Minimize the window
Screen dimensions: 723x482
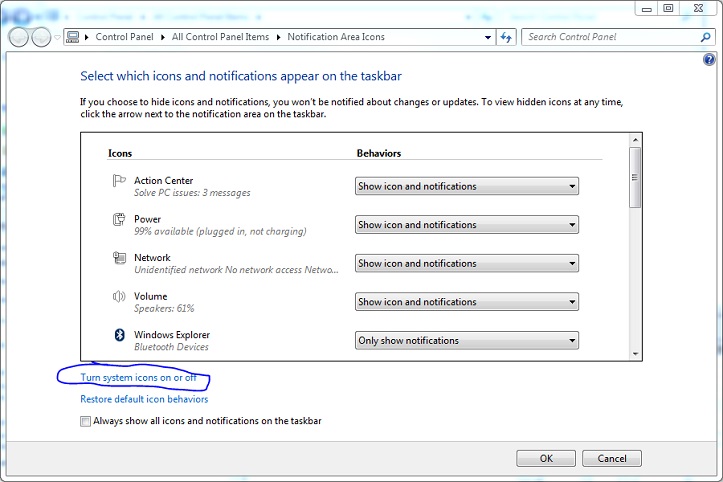[646, 8]
